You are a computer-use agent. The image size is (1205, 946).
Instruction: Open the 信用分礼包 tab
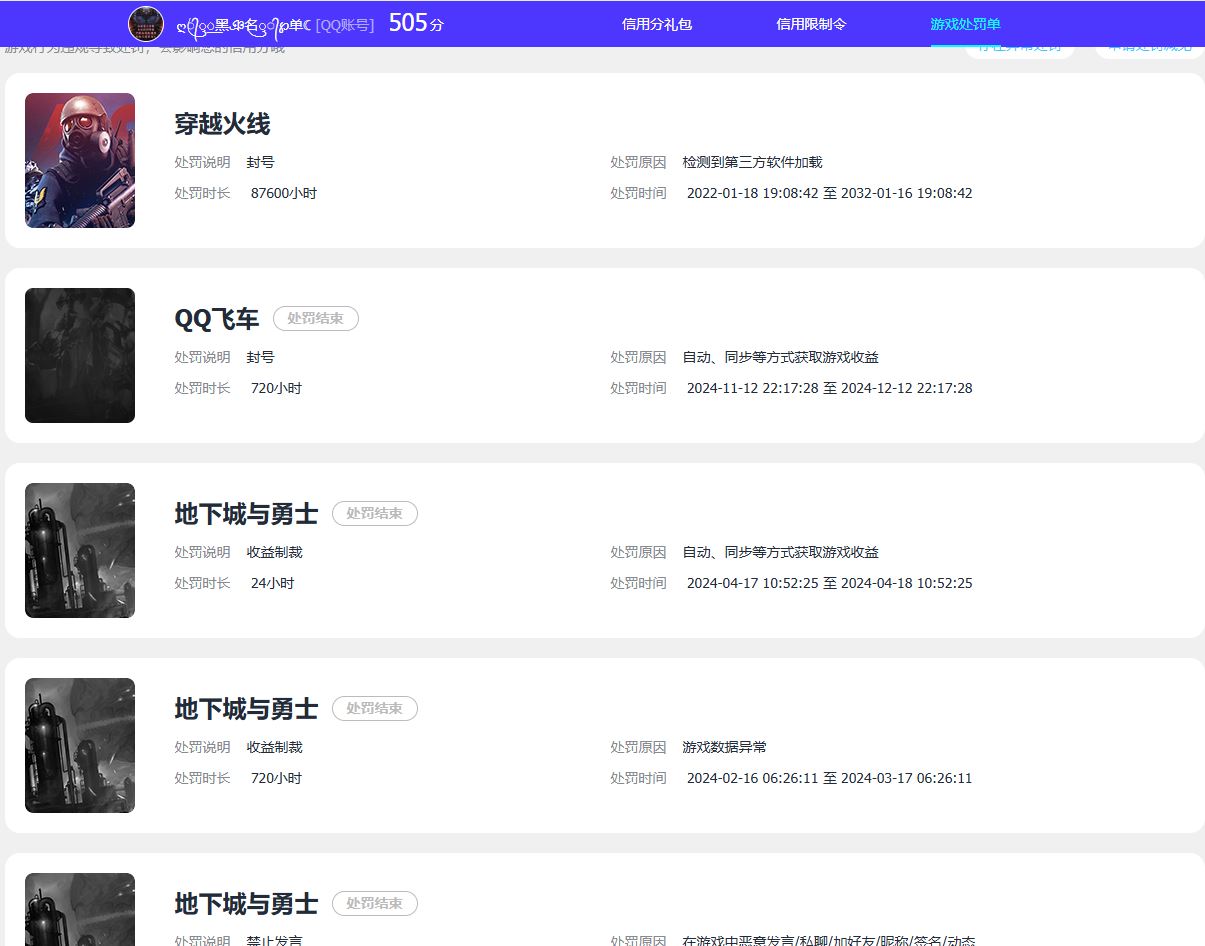click(656, 24)
